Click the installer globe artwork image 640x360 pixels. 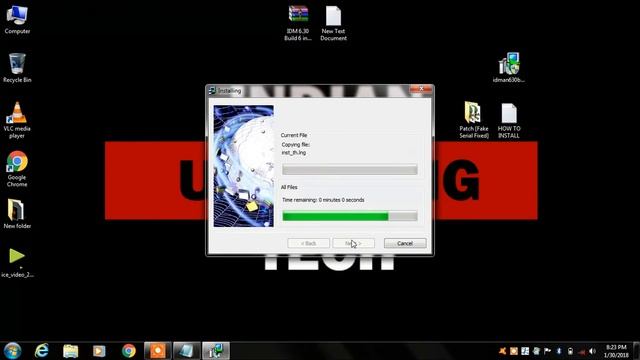(x=244, y=166)
